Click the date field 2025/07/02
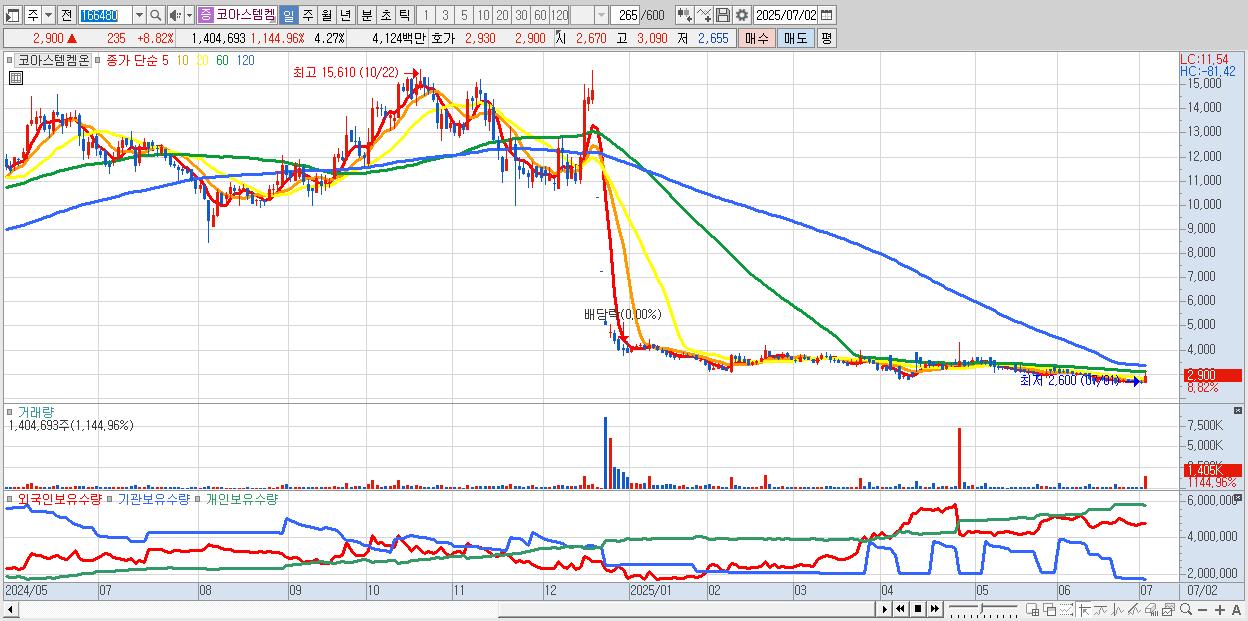Image resolution: width=1248 pixels, height=621 pixels. click(786, 16)
